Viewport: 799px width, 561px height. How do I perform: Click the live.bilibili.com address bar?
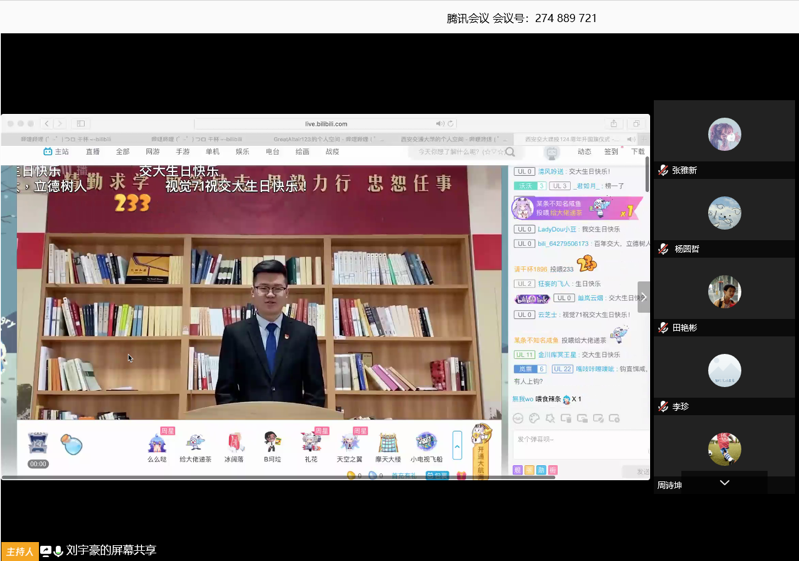[326, 124]
